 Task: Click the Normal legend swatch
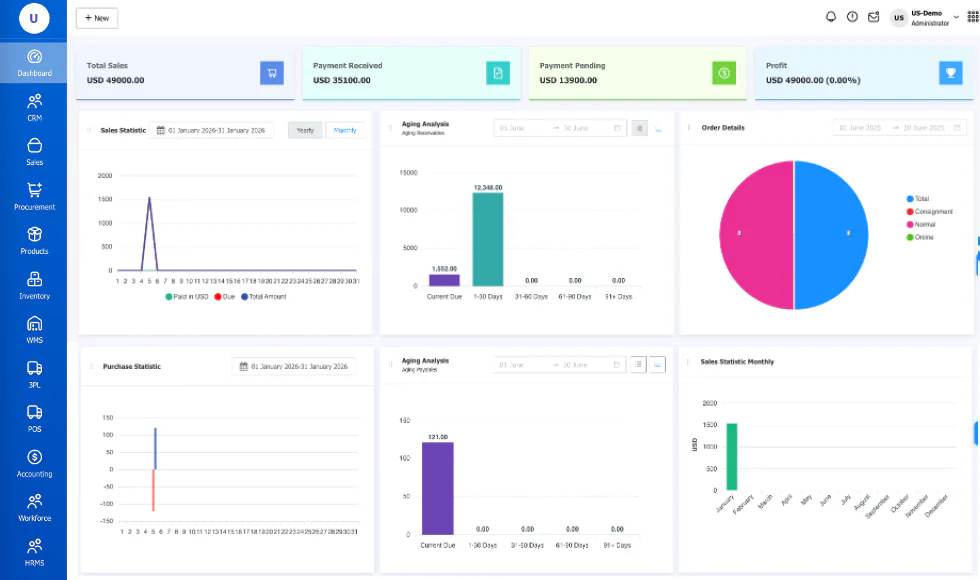tap(910, 224)
